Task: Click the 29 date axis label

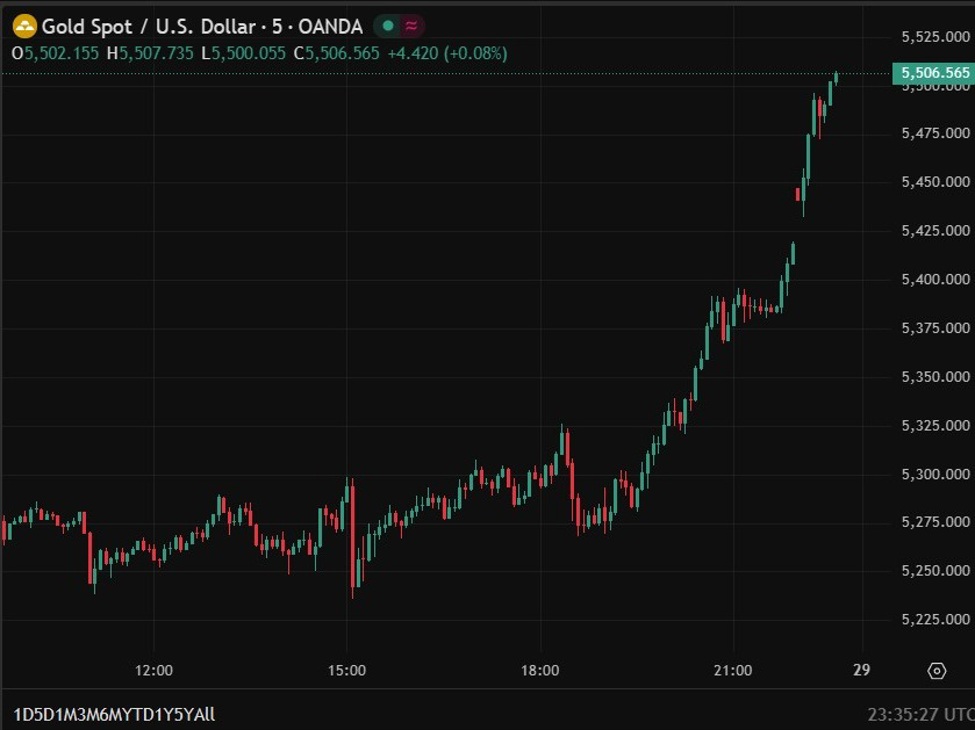Action: (861, 670)
